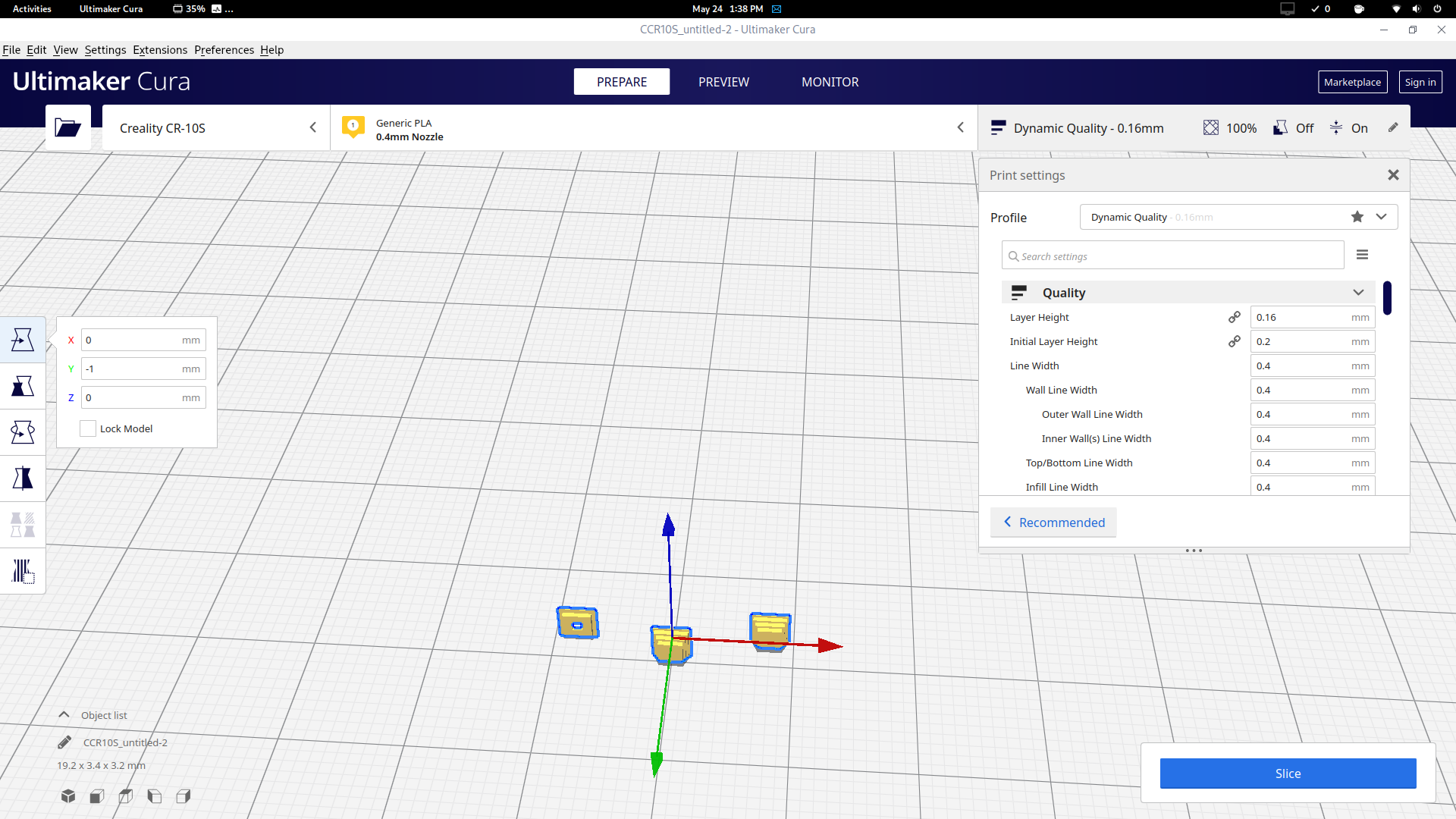1456x819 pixels.
Task: Open settings visibility hamburger menu
Action: click(1362, 255)
